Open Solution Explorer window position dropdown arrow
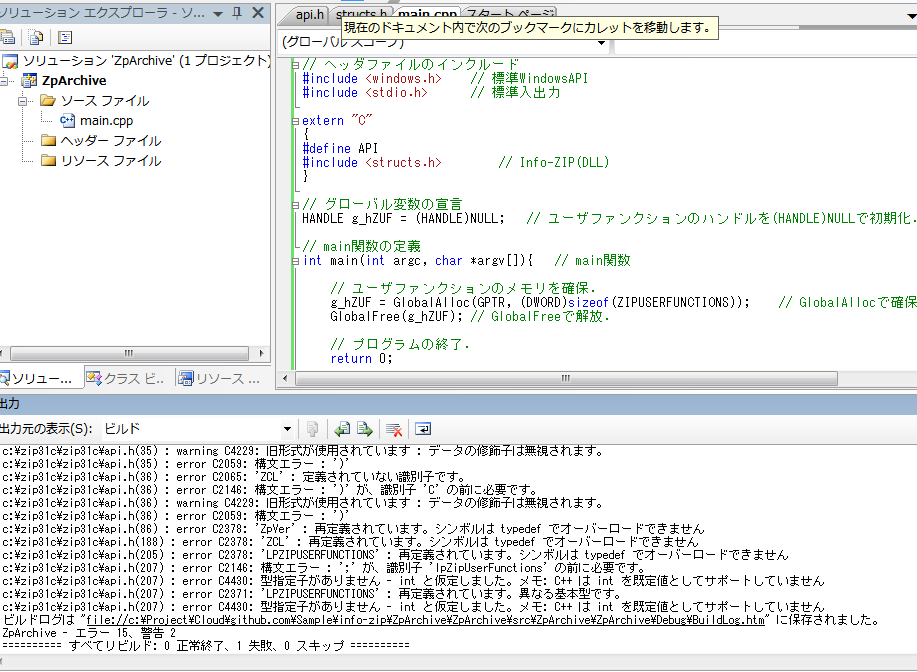This screenshot has width=917, height=672. click(218, 13)
